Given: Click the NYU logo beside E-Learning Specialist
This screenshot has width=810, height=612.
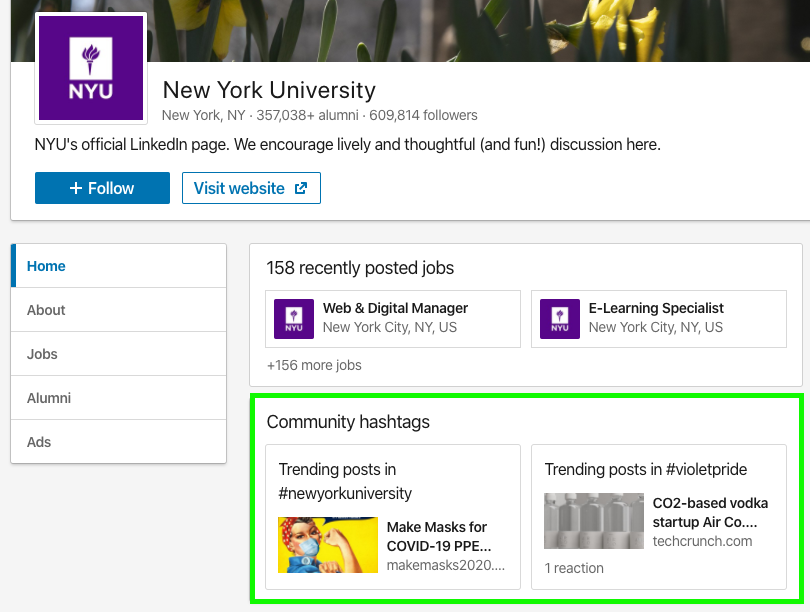Looking at the screenshot, I should tap(560, 319).
